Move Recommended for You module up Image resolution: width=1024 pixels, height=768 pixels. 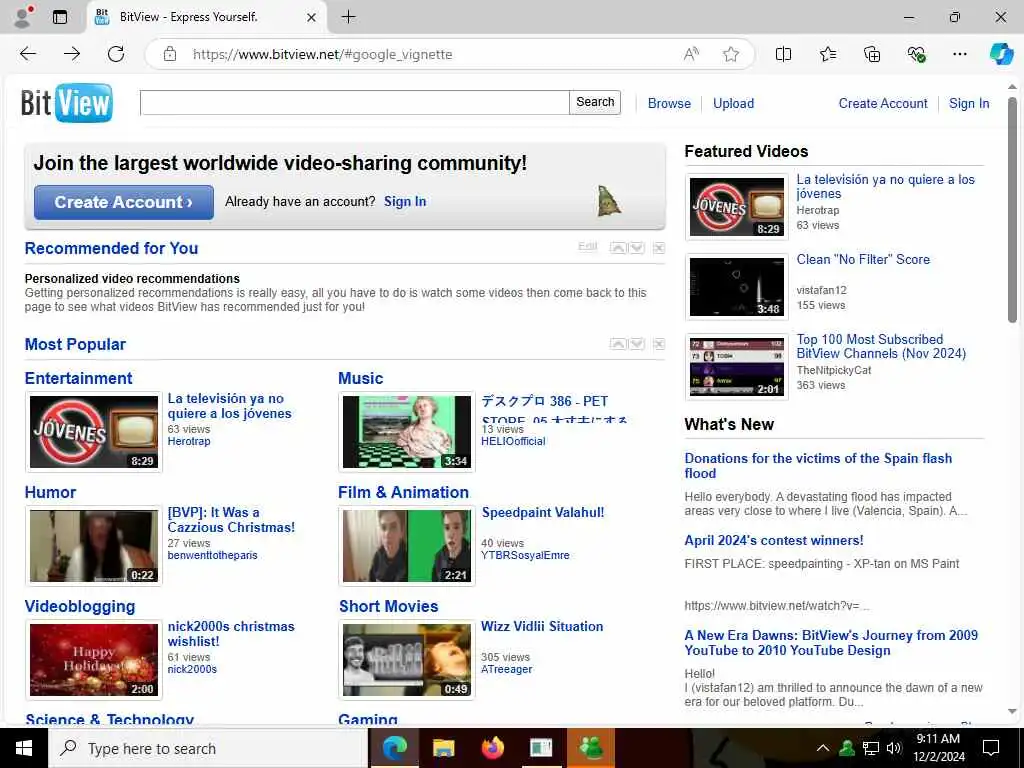coord(618,248)
